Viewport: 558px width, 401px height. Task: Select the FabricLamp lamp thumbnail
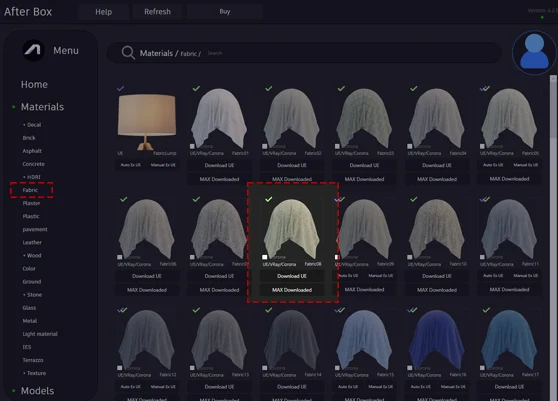click(147, 122)
